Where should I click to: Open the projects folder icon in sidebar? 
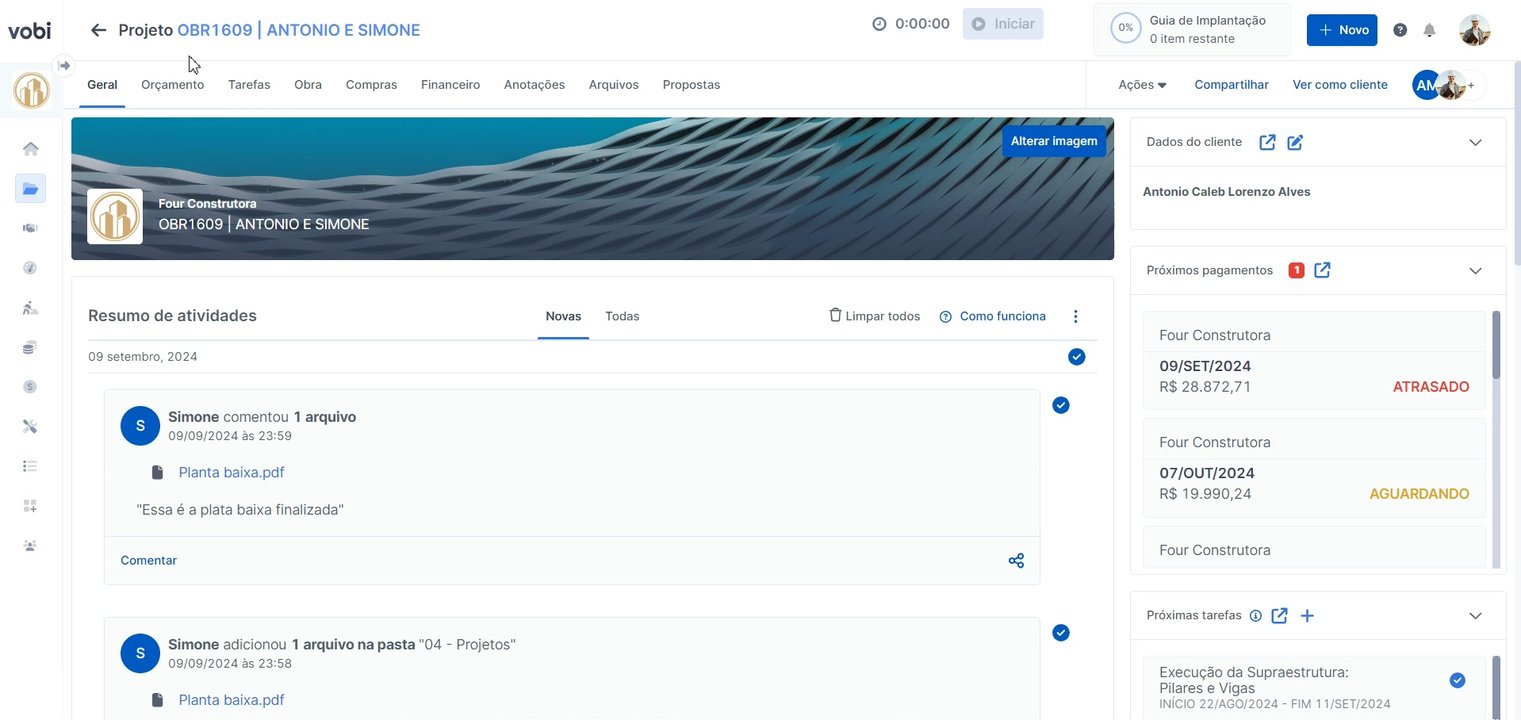(x=31, y=188)
